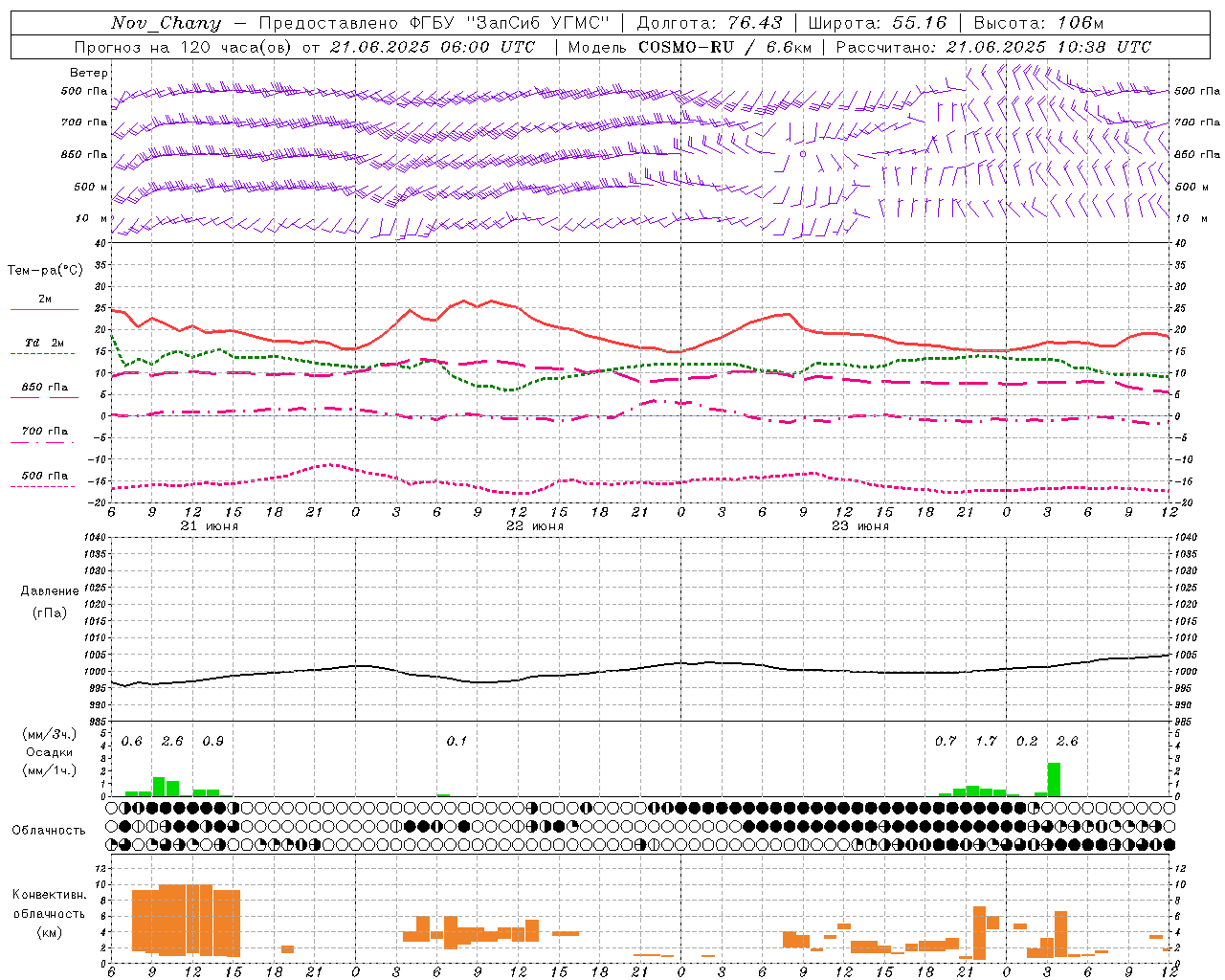Click the 23 июня date label
Image resolution: width=1225 pixels, height=980 pixels.
pyautogui.click(x=860, y=526)
